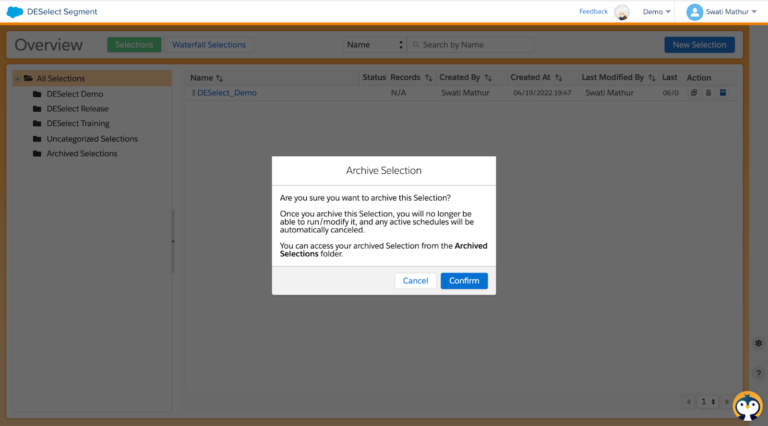Viewport: 768px width, 426px height.
Task: Open the Demo dropdown menu
Action: (x=656, y=12)
